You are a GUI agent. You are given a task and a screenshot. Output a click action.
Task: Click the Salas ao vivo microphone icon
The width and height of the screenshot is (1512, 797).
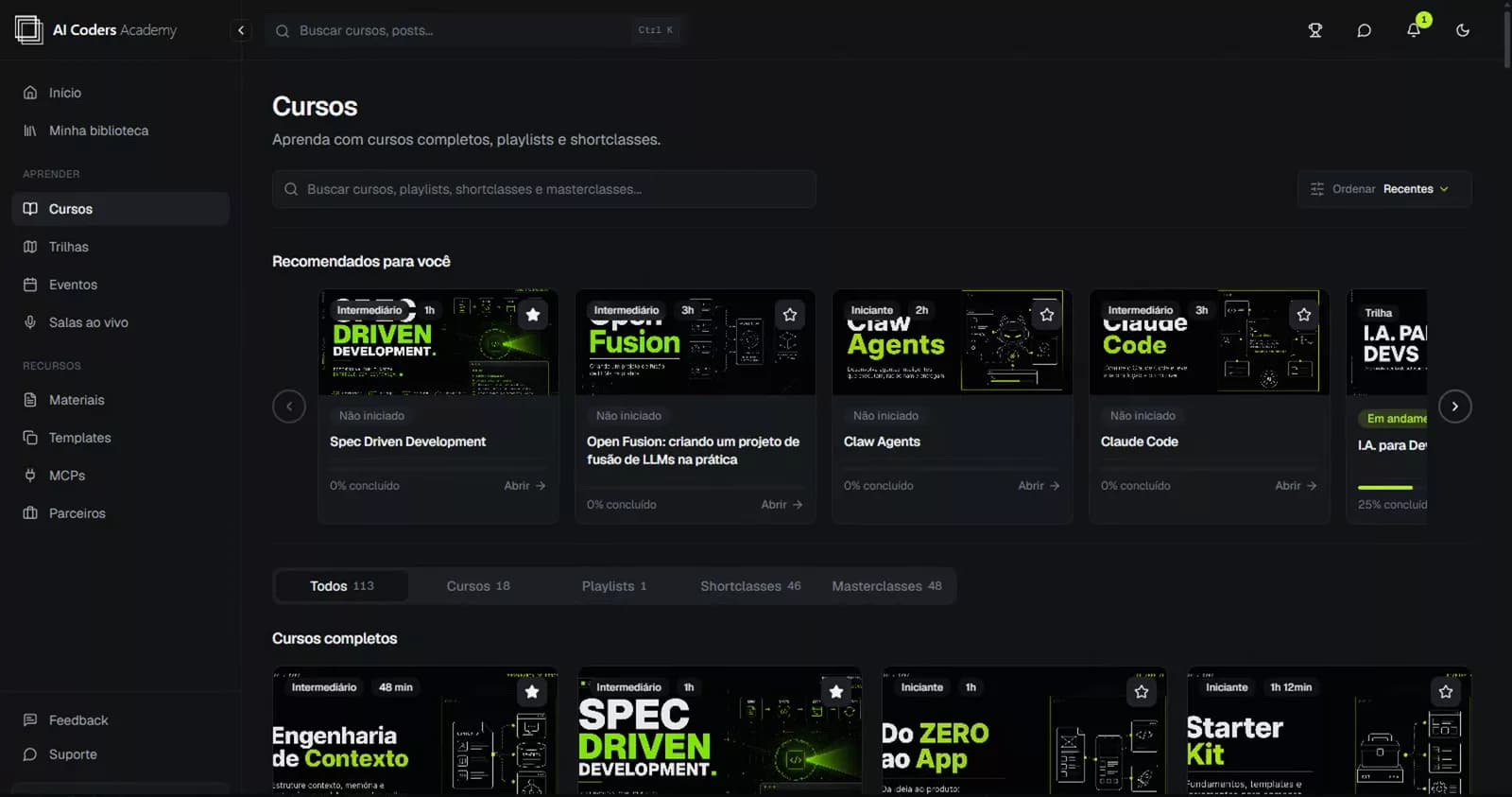click(x=30, y=322)
